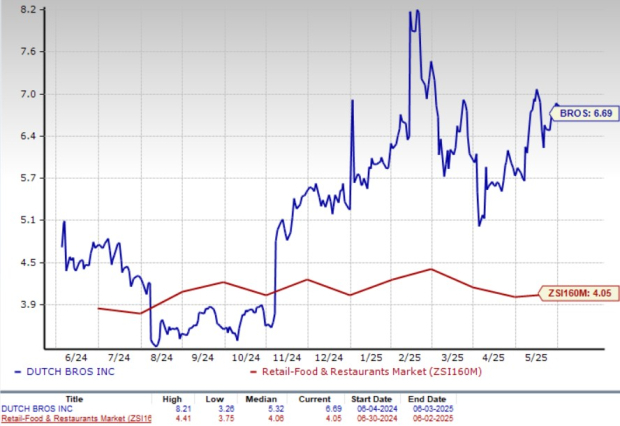Viewport: 620px width, 426px height.
Task: Click the Start Date column header
Action: point(371,399)
